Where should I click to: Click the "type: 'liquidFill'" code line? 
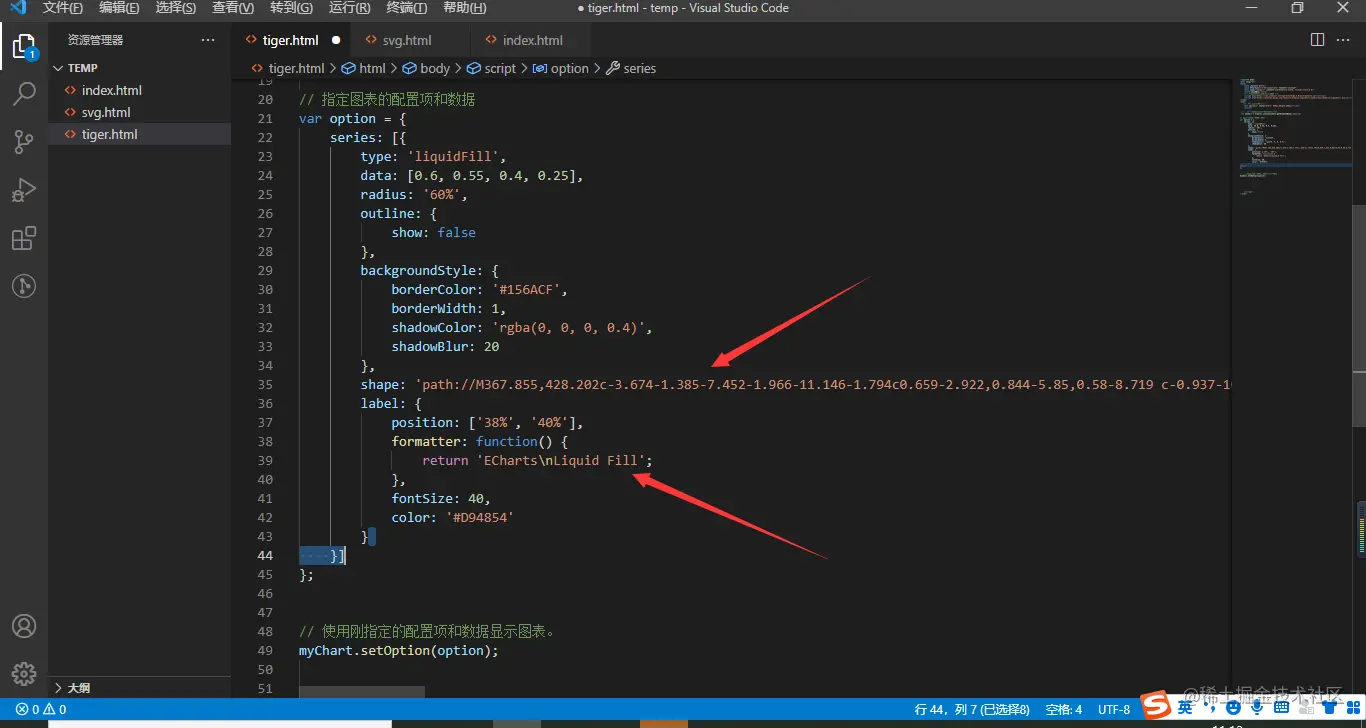pos(434,156)
